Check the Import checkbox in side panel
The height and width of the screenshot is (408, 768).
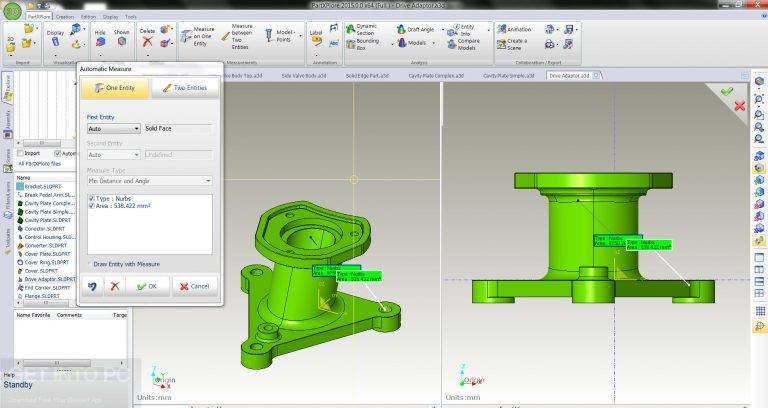pos(20,153)
